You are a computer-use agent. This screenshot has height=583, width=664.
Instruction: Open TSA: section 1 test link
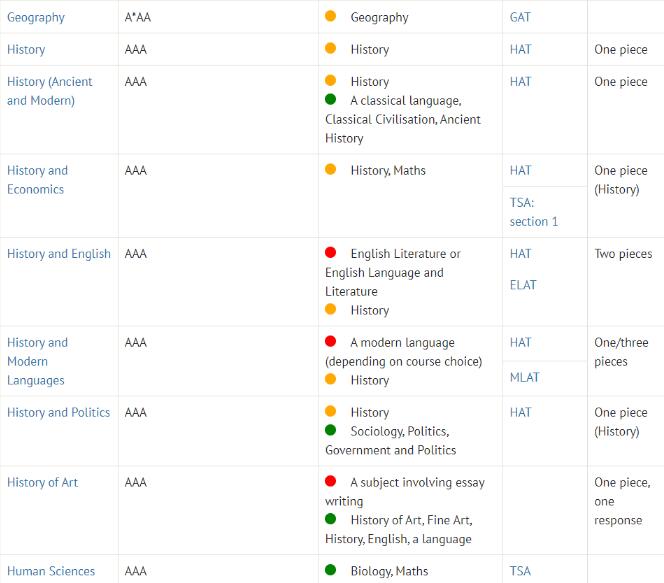tap(534, 212)
